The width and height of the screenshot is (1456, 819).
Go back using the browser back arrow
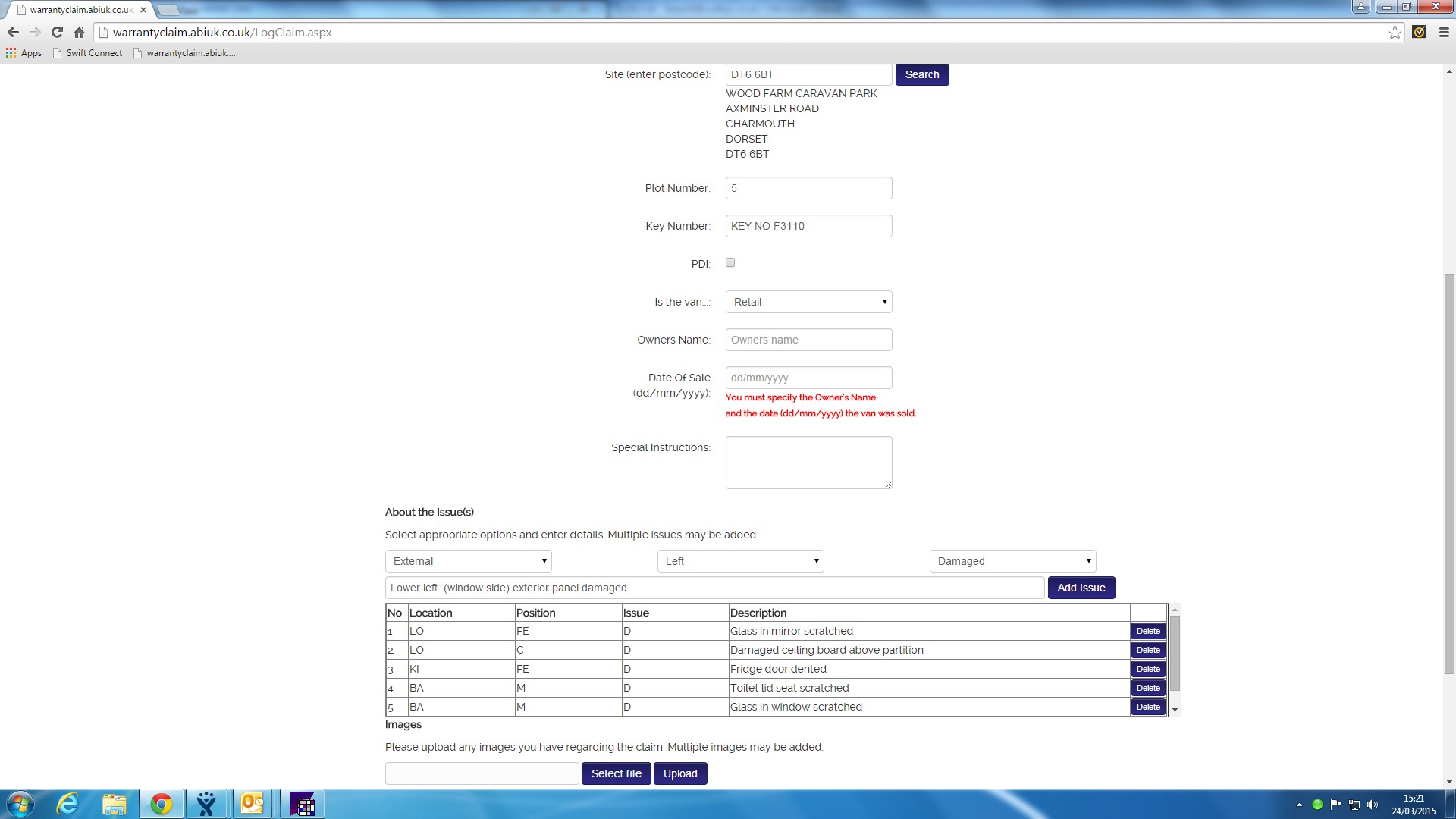point(13,32)
